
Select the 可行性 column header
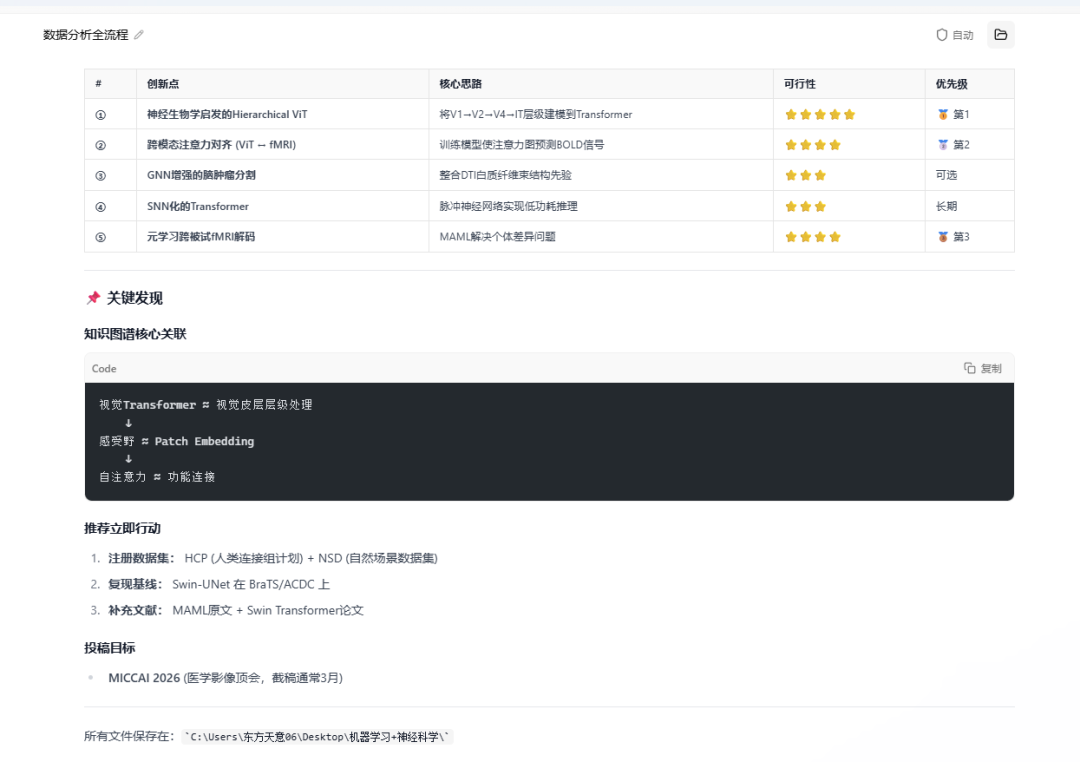pos(800,84)
